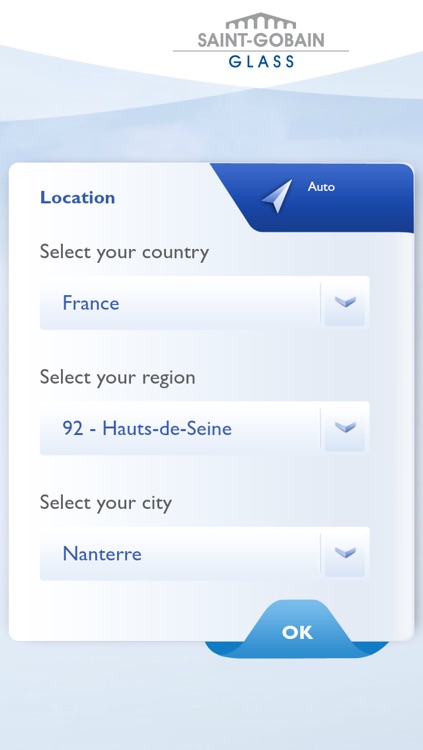Click the arched bridge icon above Saint-Gobain
This screenshot has height=750, width=423.
261,22
